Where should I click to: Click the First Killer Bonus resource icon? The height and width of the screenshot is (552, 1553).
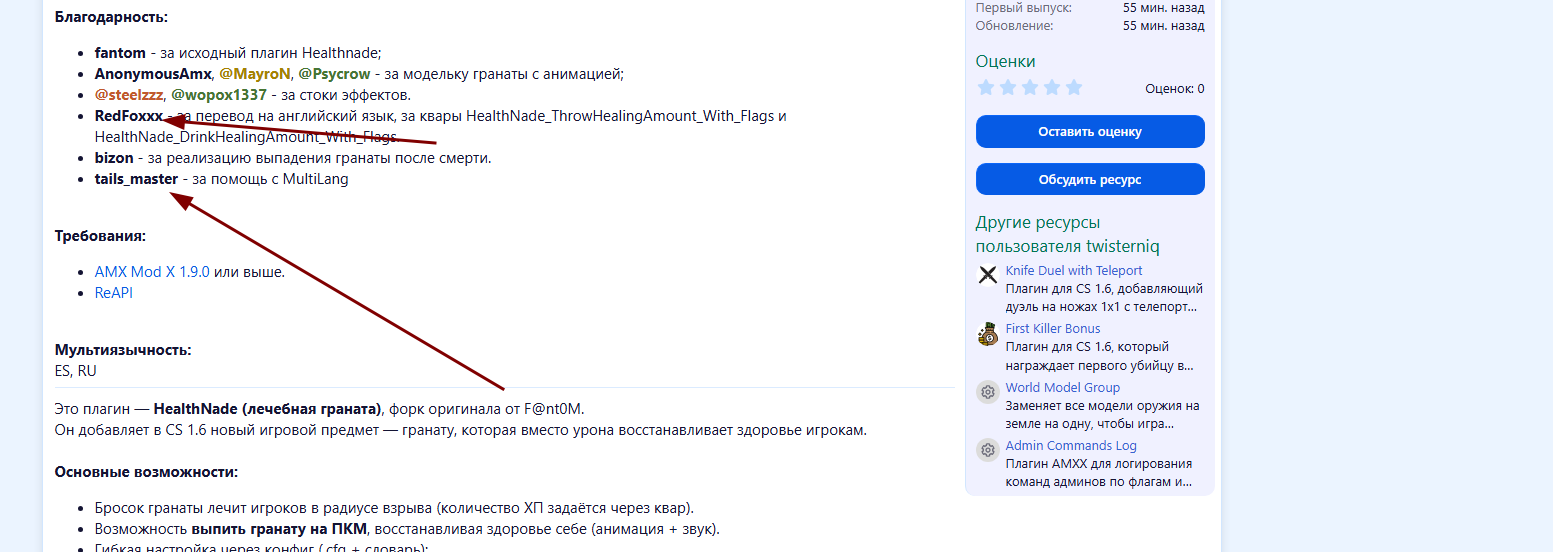coord(988,334)
